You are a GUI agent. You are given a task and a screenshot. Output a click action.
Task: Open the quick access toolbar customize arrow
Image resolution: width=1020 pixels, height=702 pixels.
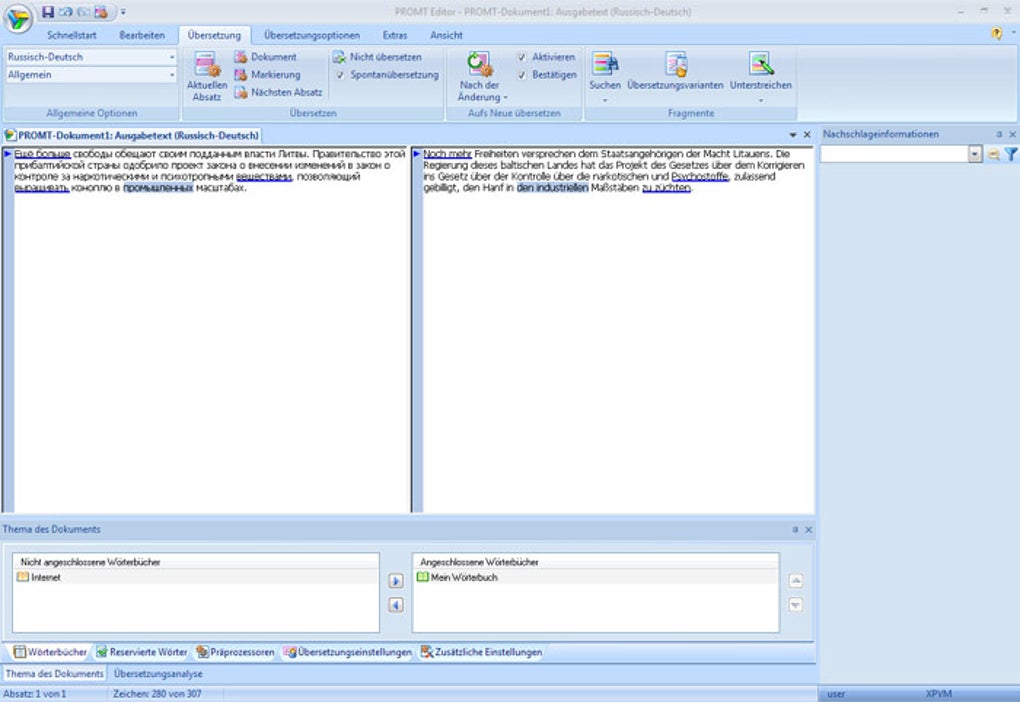coord(123,12)
